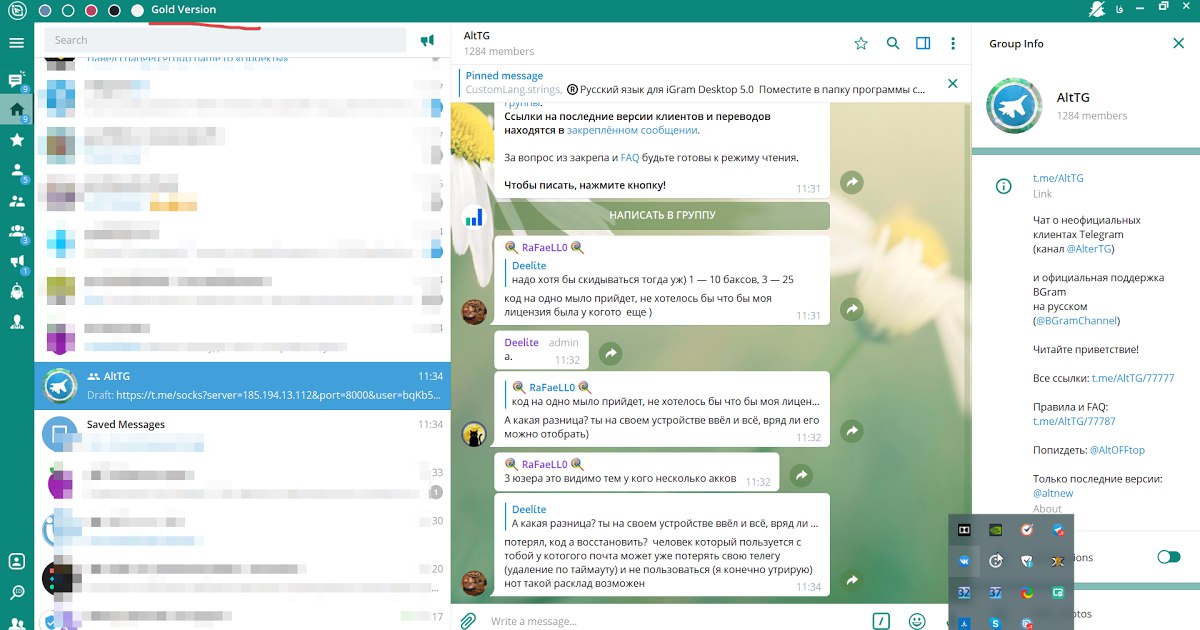Toggle the right info side panel icon
The width and height of the screenshot is (1200, 630).
pyautogui.click(x=923, y=43)
